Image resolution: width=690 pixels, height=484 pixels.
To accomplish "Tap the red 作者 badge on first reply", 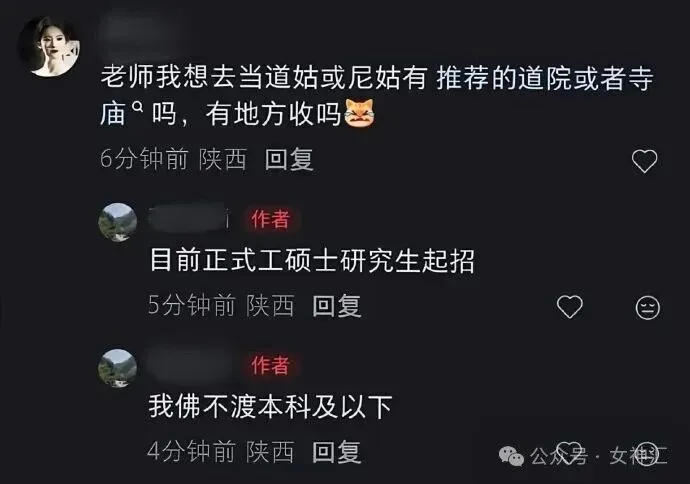I will [x=270, y=219].
